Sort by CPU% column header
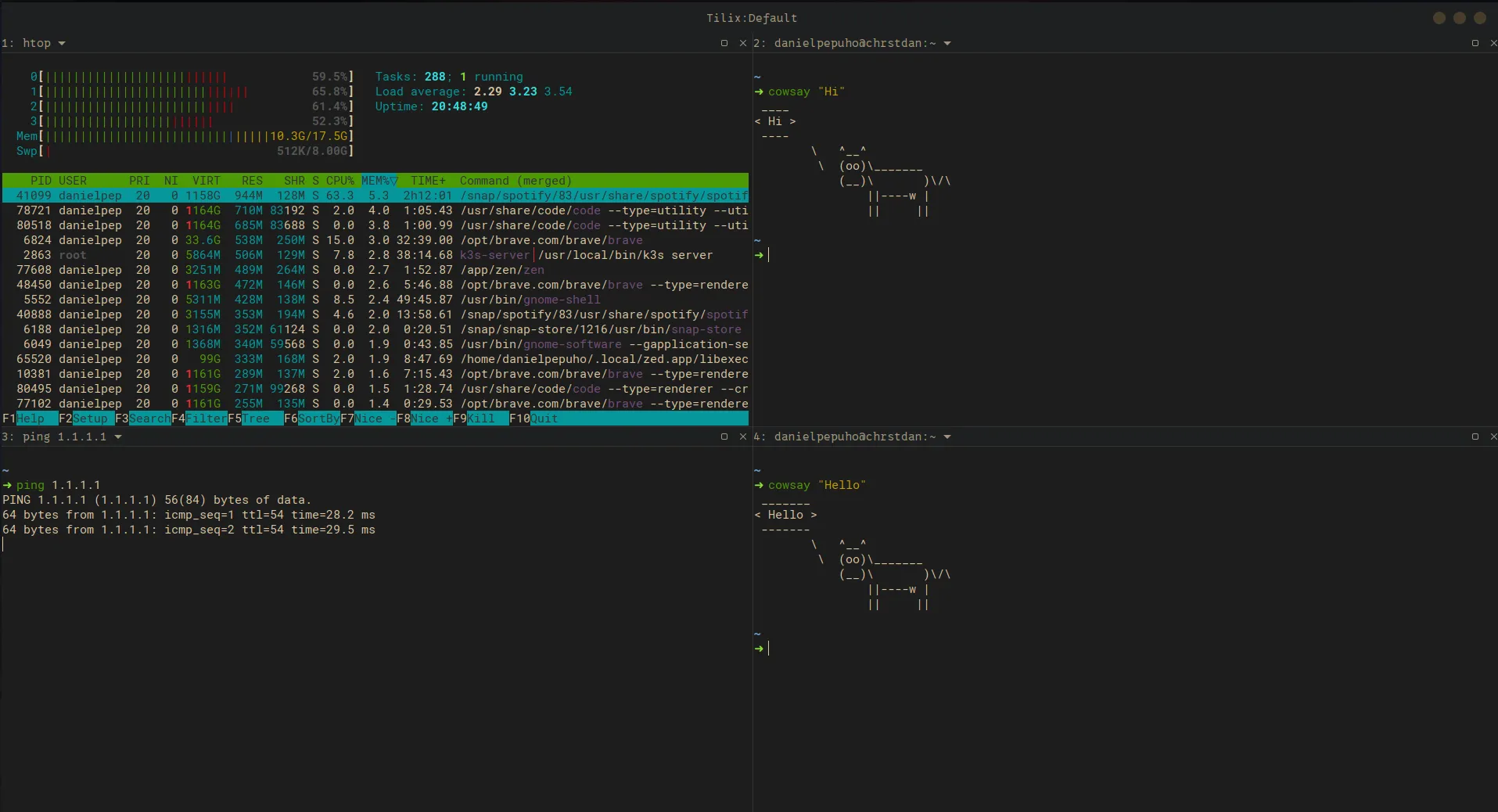 click(x=339, y=181)
